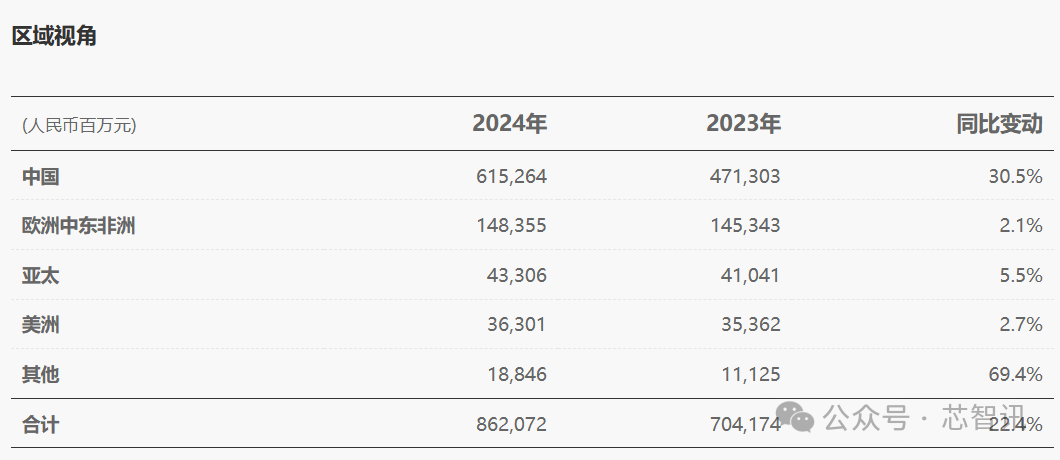The image size is (1060, 460).
Task: Click the total 2024 value 862,072
Action: tap(511, 425)
